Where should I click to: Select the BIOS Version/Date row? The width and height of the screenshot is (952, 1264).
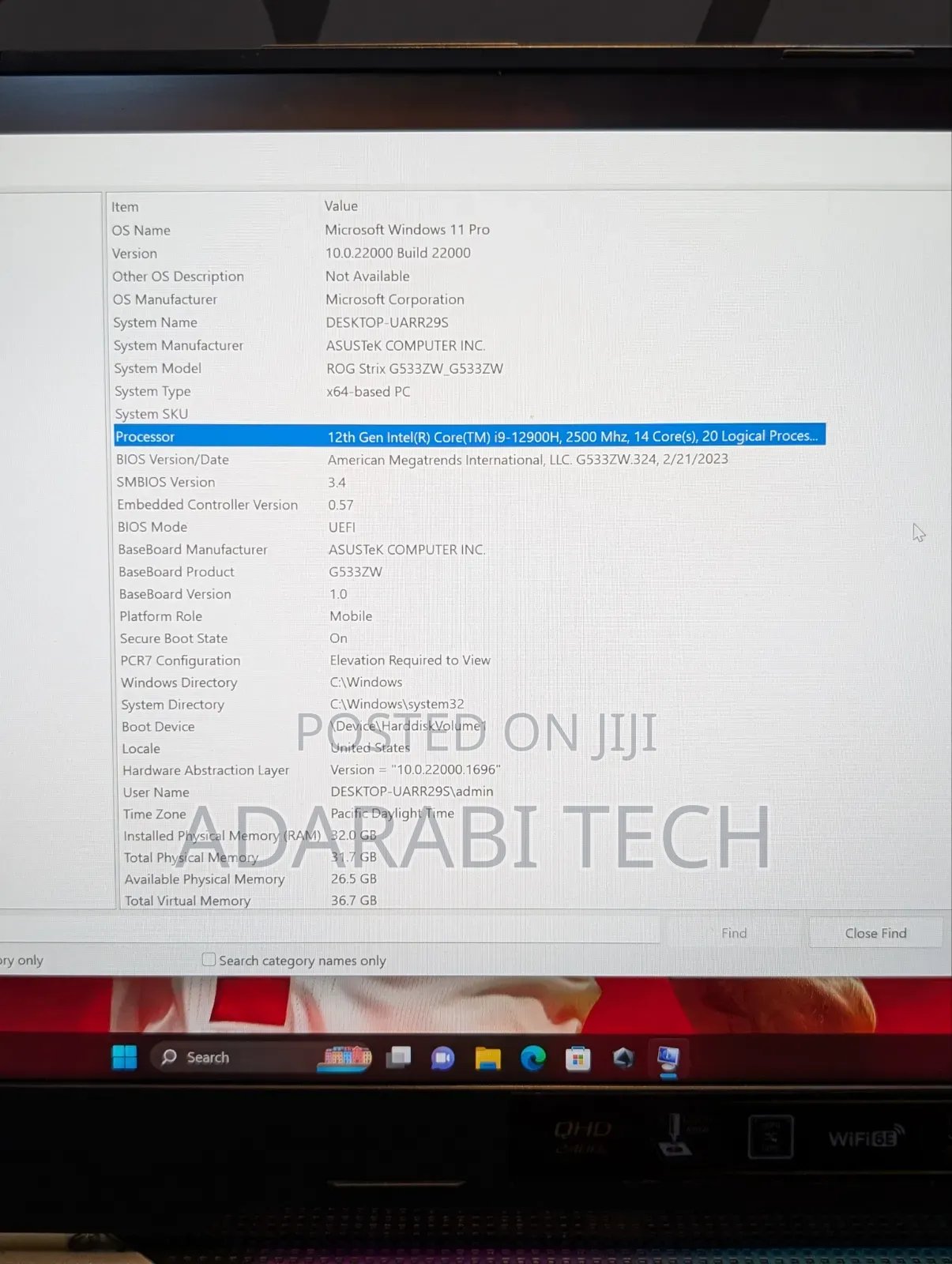pos(469,459)
